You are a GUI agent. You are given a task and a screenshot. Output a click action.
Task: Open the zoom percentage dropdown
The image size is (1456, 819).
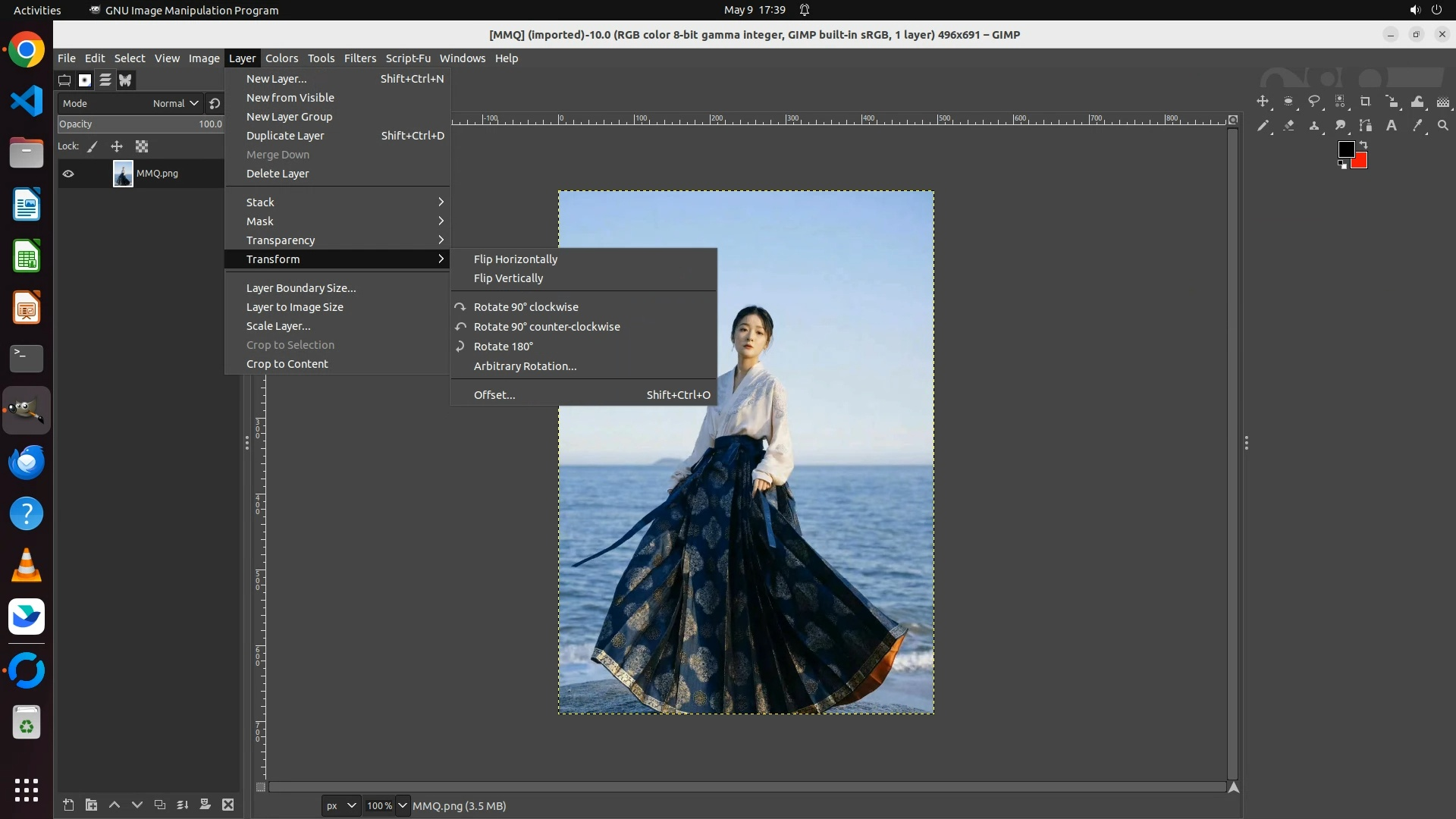(403, 805)
